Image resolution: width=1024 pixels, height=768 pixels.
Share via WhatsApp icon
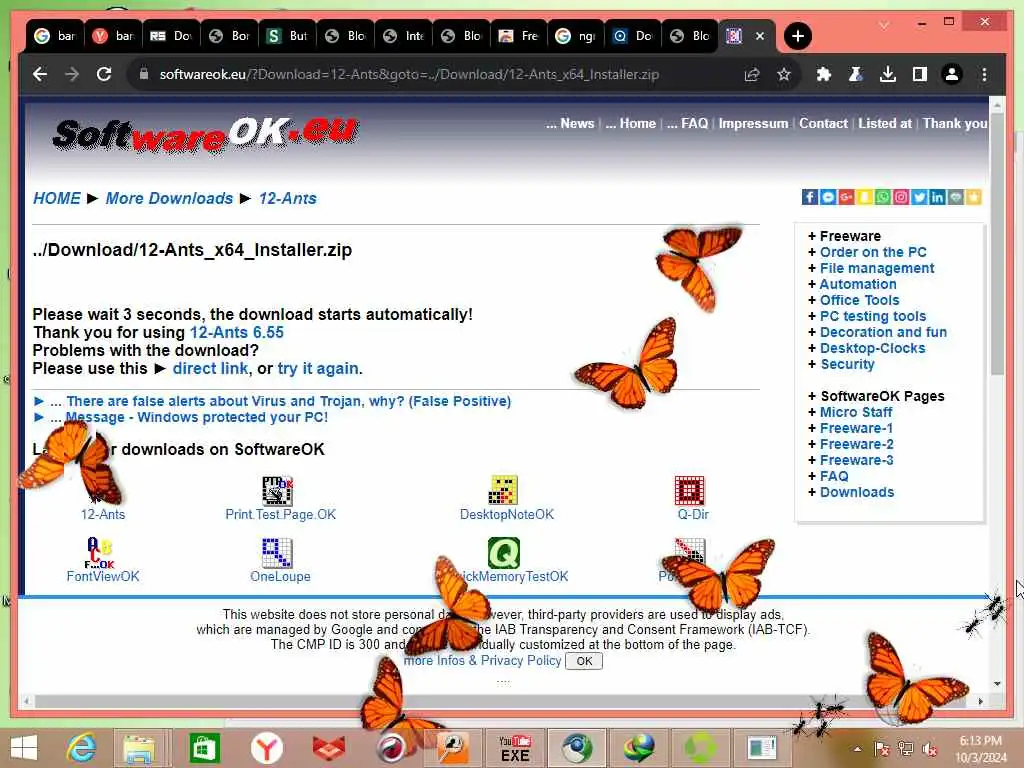tap(883, 197)
